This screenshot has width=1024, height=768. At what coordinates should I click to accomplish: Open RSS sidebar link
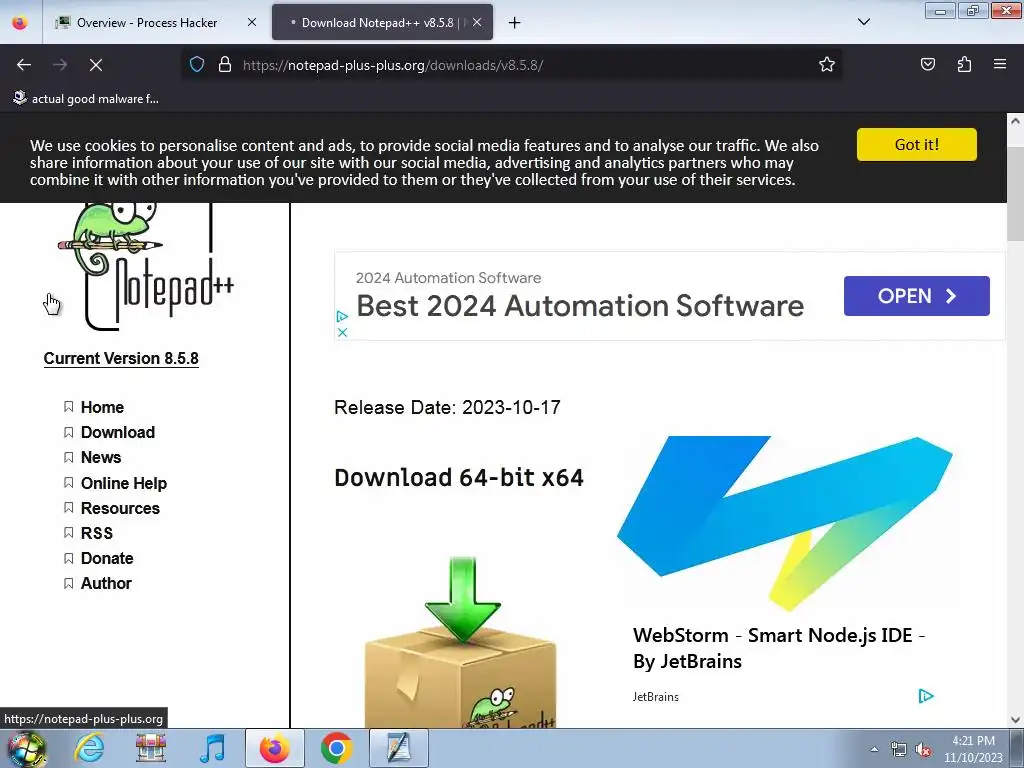pyautogui.click(x=97, y=533)
